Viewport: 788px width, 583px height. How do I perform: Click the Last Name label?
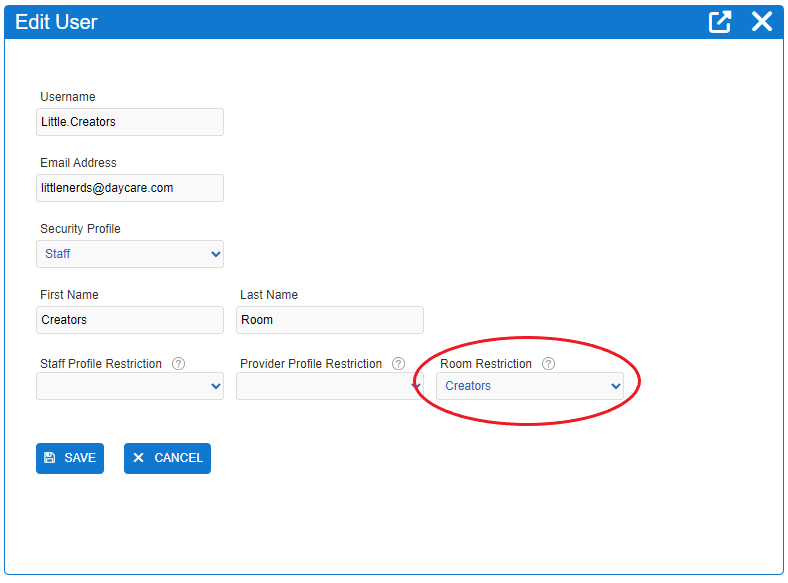point(269,295)
